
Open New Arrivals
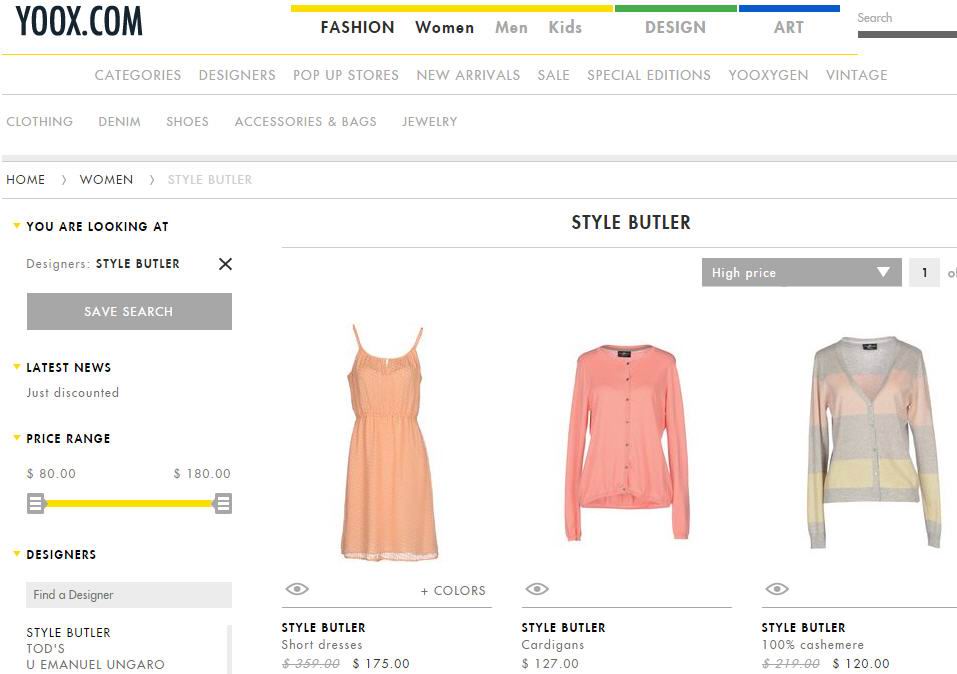[468, 75]
